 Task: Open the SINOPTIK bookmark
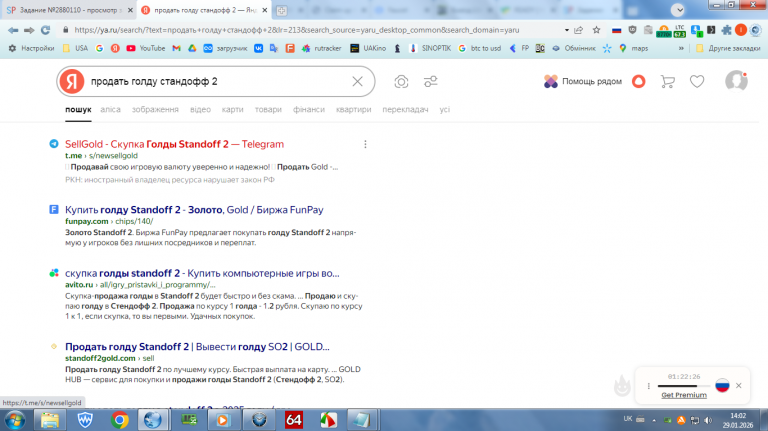[x=431, y=48]
